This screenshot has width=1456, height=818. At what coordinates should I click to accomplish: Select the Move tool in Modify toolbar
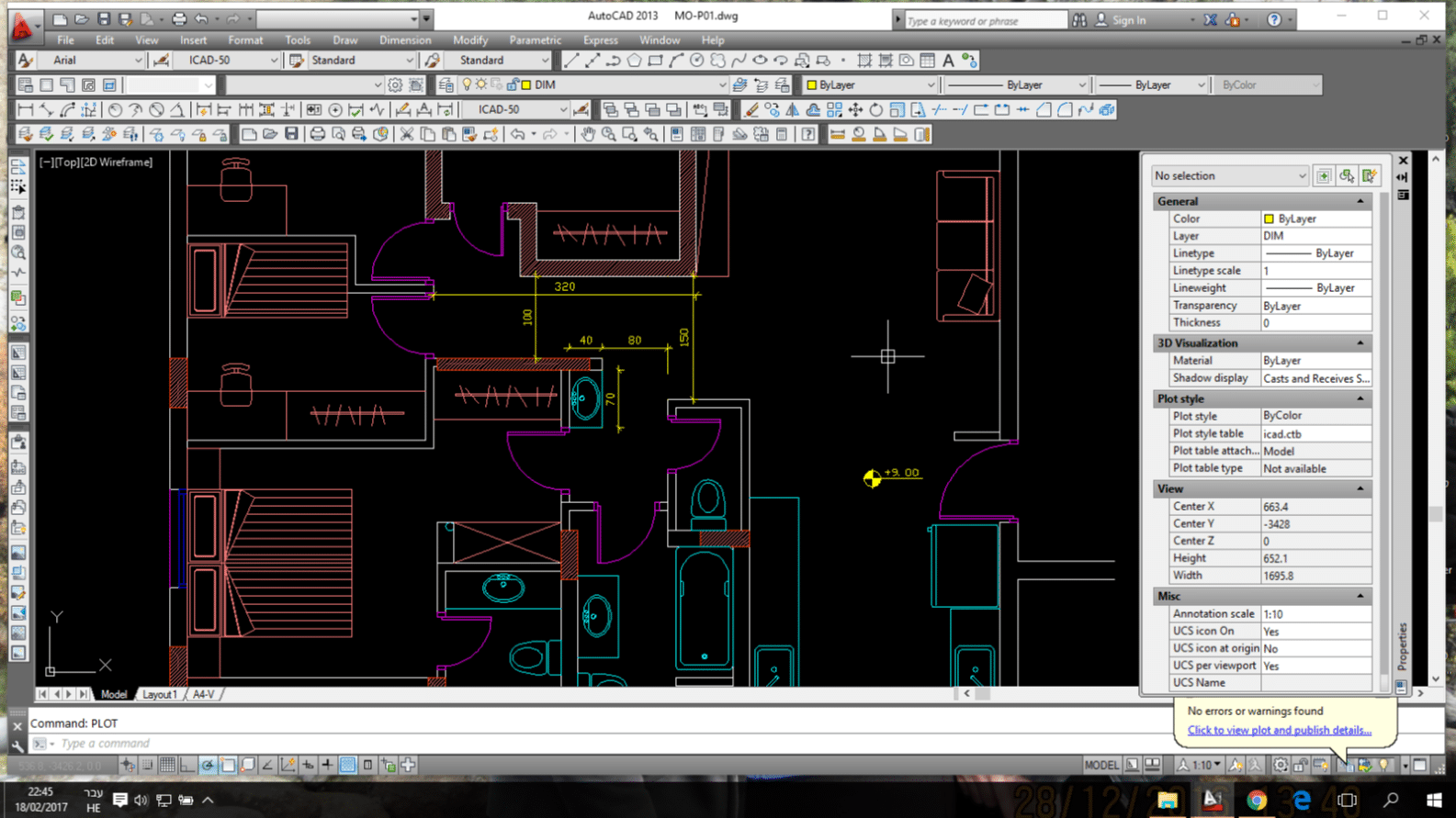click(855, 110)
